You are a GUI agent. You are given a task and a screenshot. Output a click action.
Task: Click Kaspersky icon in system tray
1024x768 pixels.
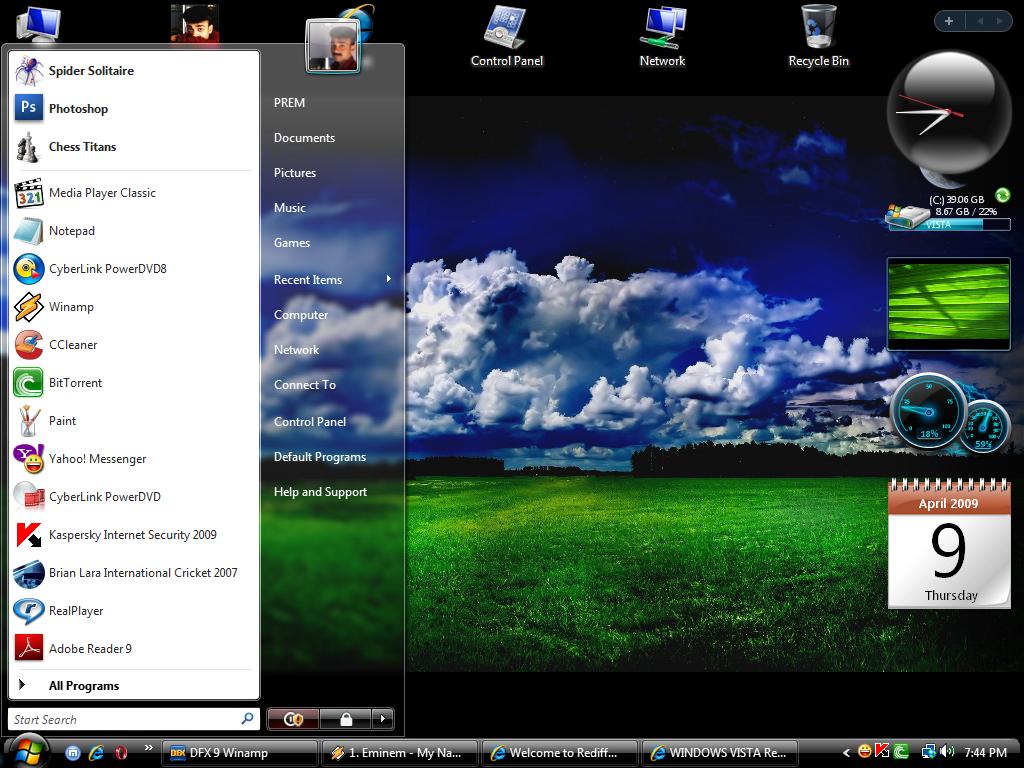[882, 751]
